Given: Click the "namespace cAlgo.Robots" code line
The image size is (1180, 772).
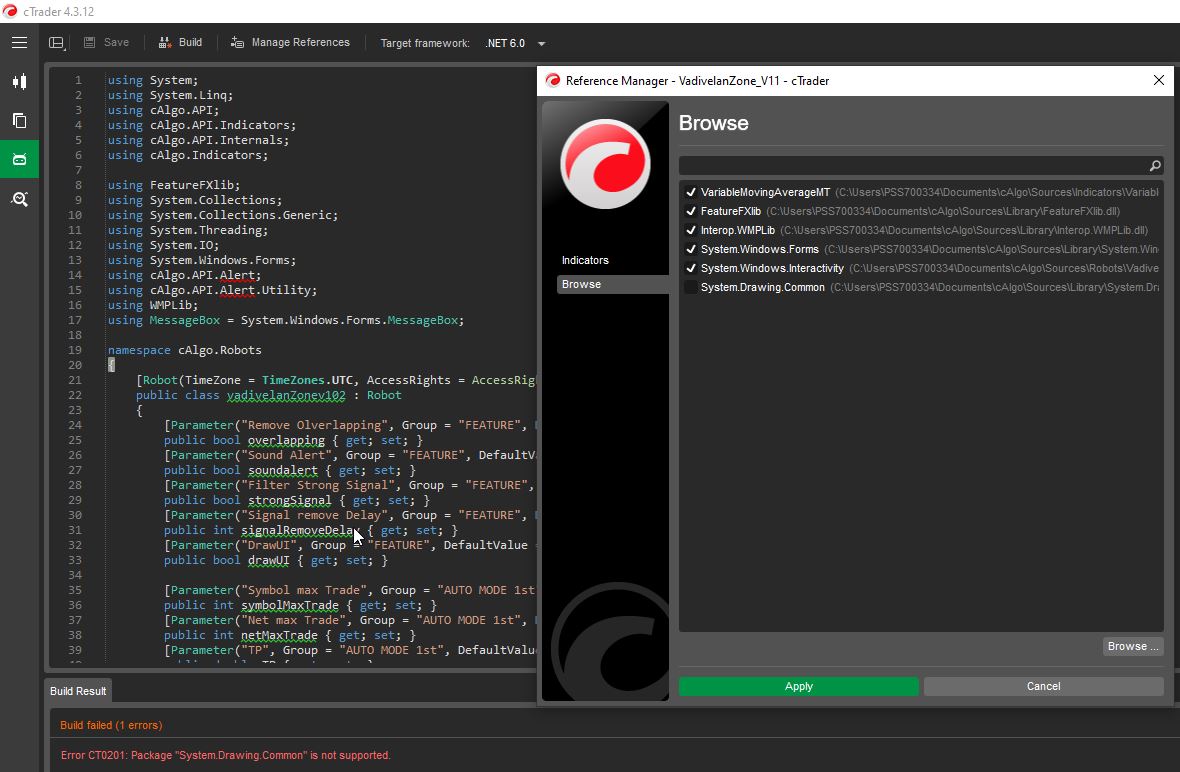Looking at the screenshot, I should tap(184, 351).
